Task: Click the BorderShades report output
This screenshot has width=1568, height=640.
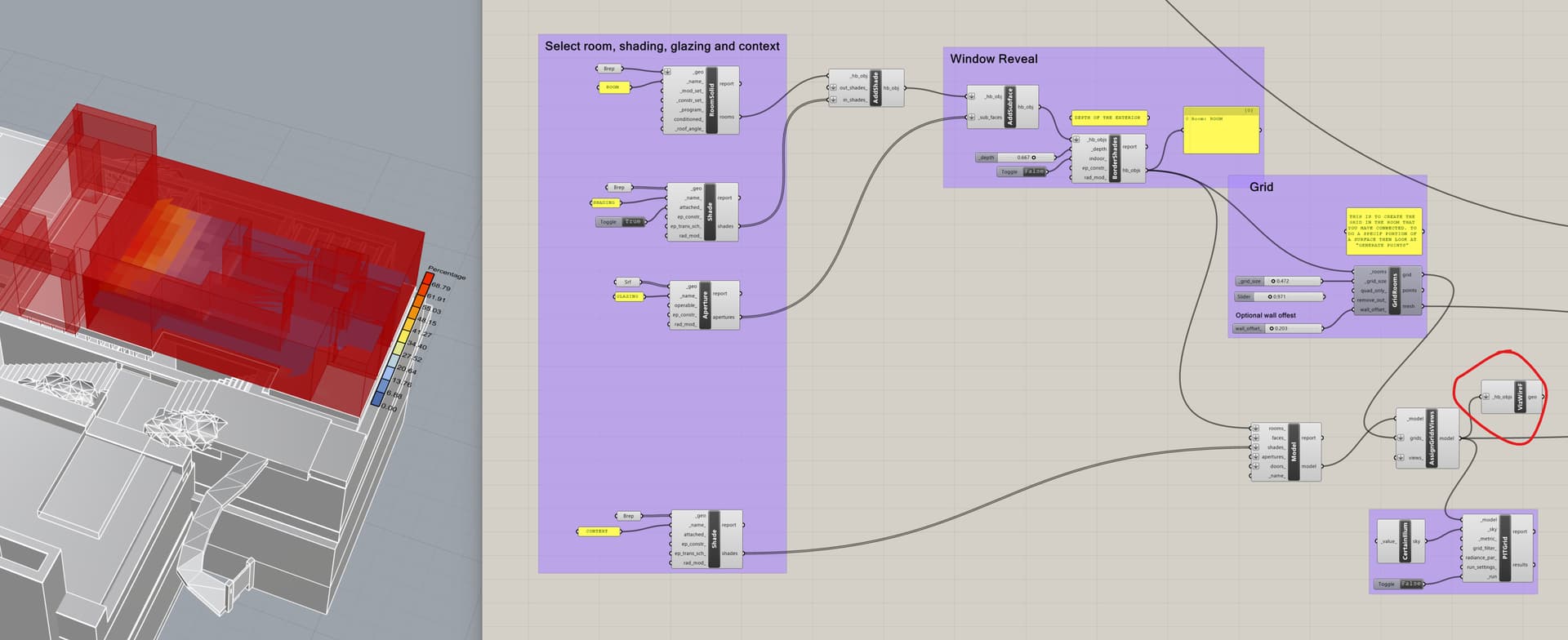Action: [x=1129, y=147]
